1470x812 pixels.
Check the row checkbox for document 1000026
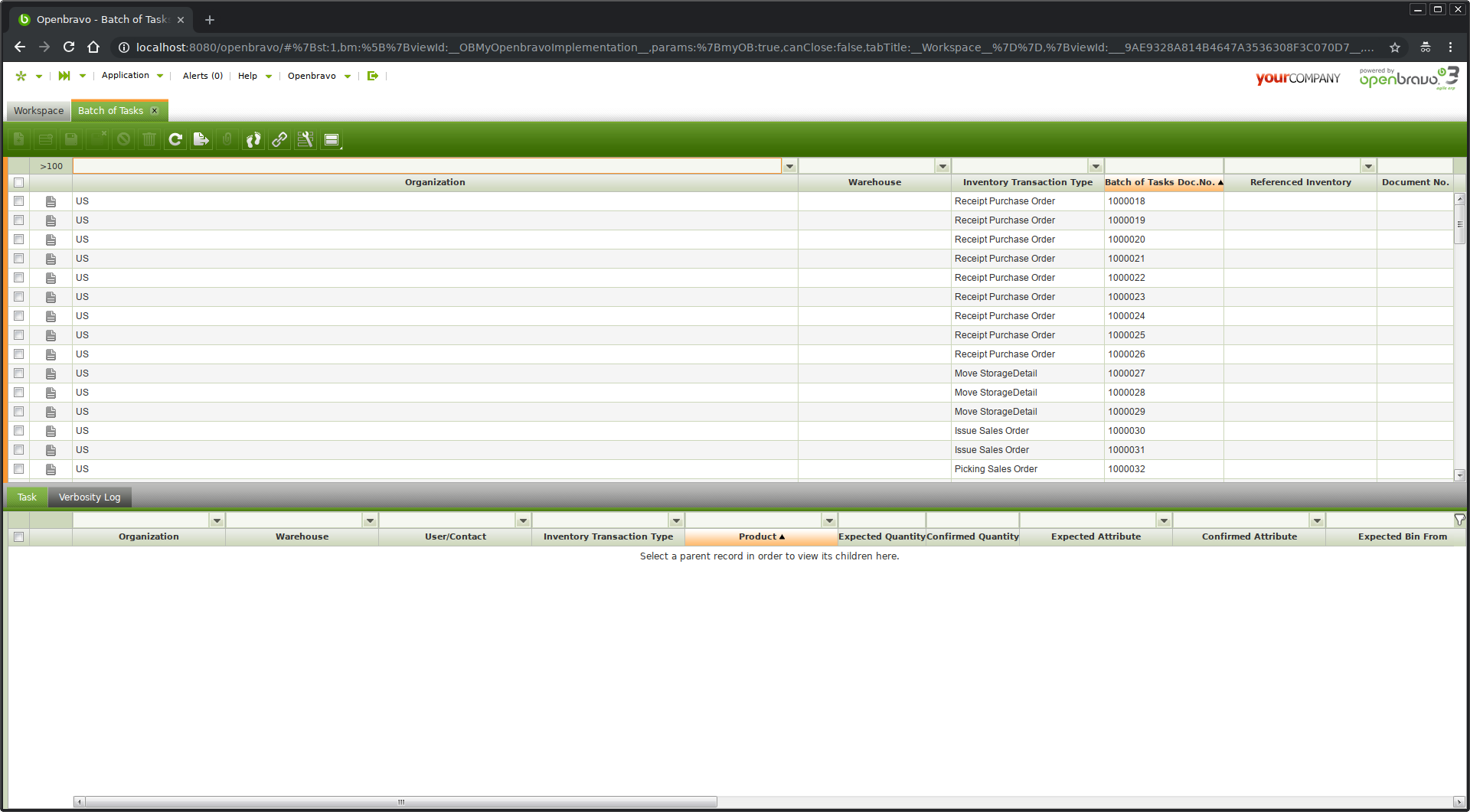[19, 354]
